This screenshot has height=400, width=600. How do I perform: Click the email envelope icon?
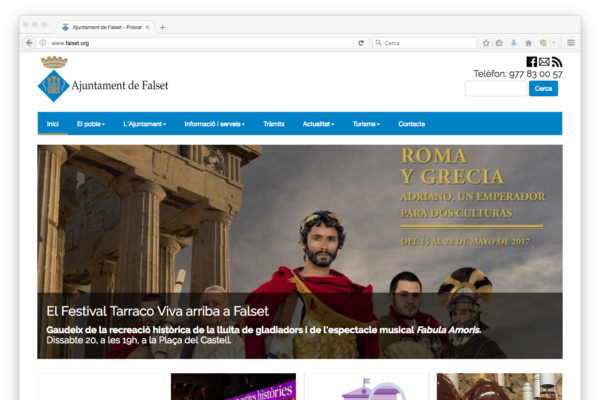544,62
